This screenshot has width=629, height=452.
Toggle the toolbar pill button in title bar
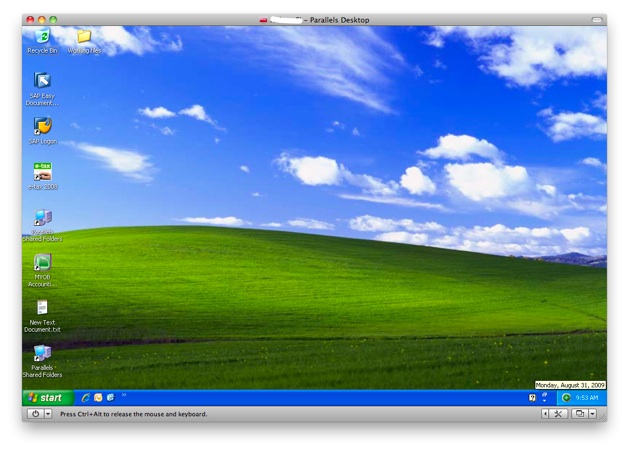point(597,20)
